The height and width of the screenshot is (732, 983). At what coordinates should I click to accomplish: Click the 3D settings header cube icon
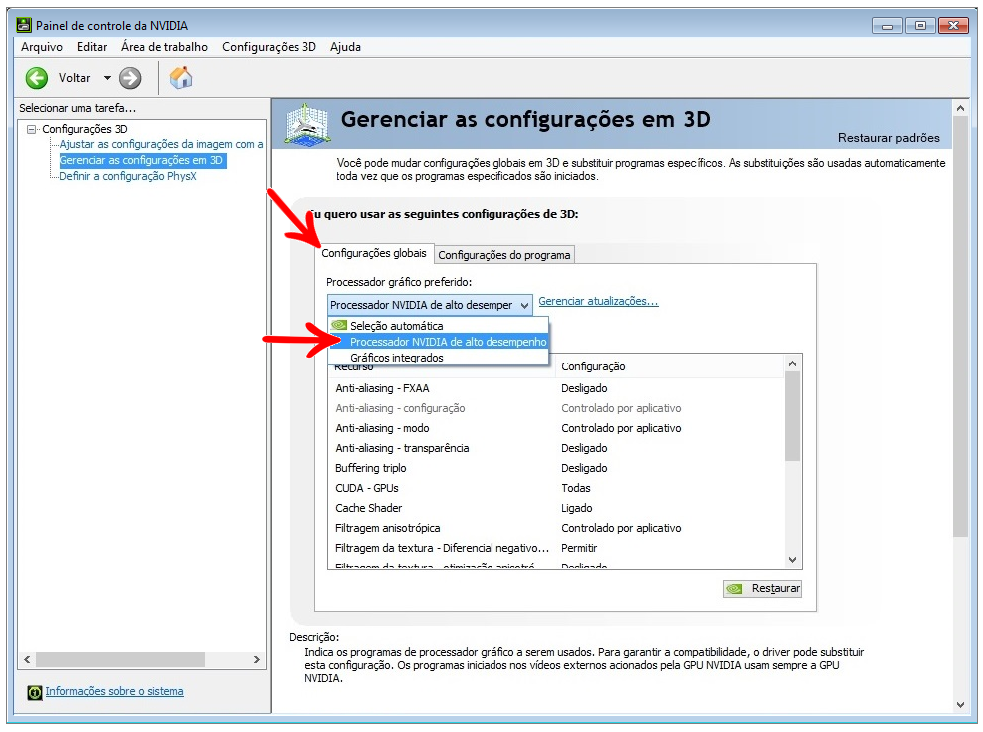point(307,124)
